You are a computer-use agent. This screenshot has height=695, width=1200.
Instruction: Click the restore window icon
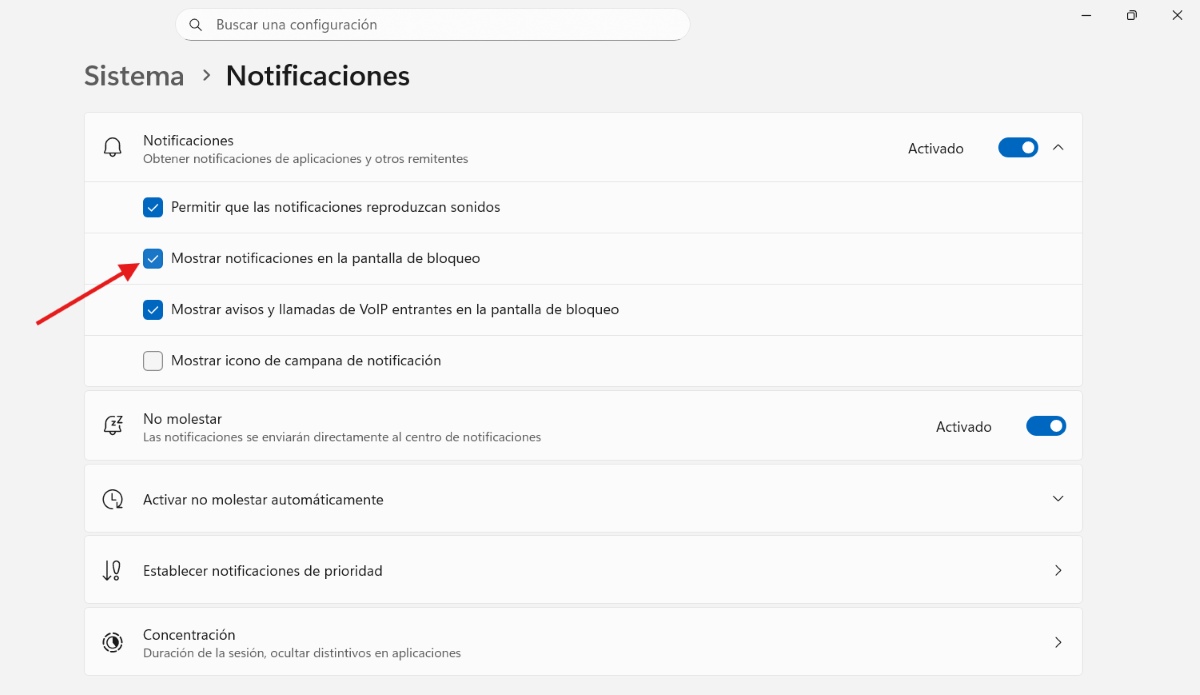point(1131,15)
